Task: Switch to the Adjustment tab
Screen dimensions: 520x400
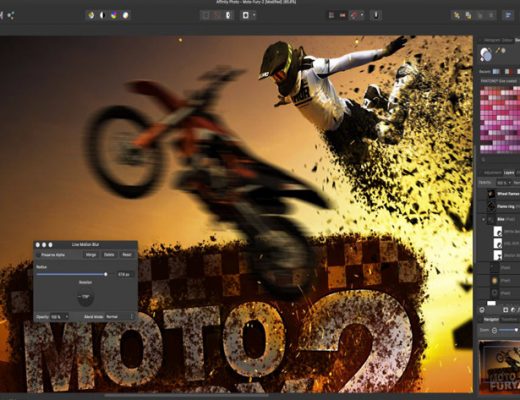Action: [492, 173]
